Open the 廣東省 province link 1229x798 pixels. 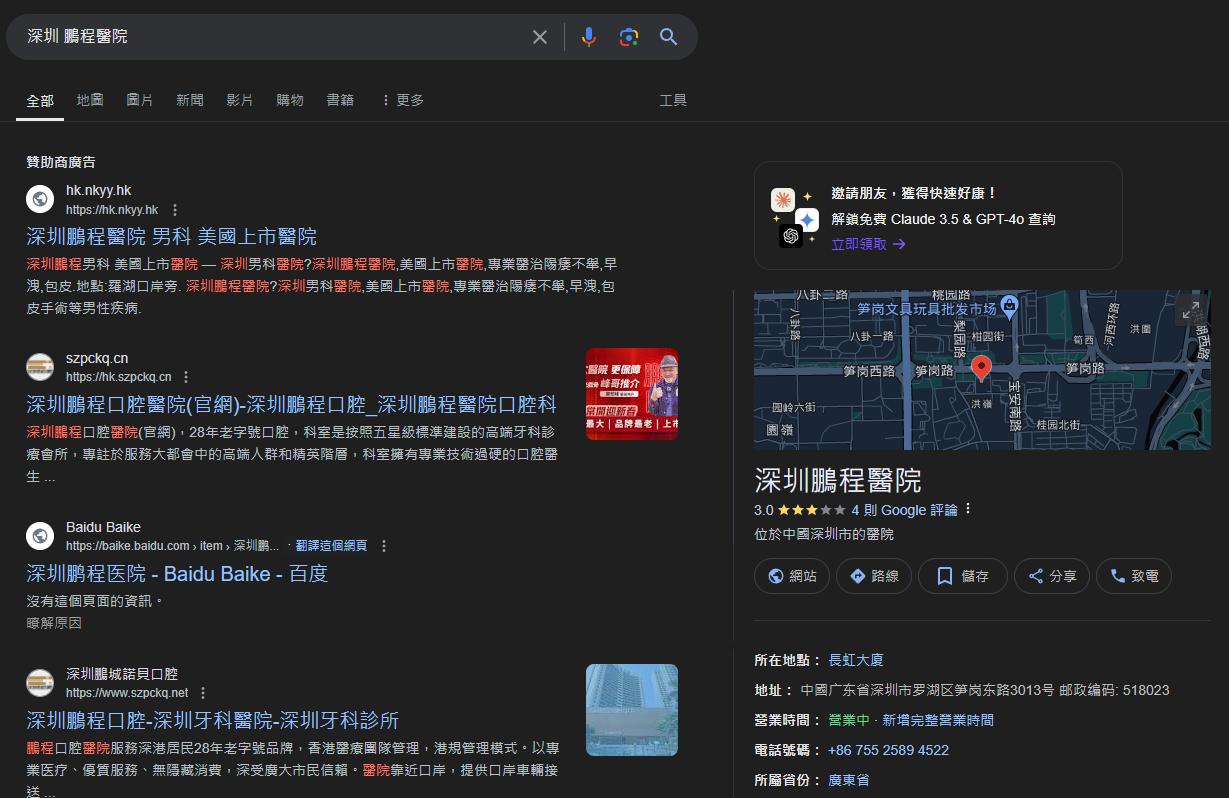(849, 781)
